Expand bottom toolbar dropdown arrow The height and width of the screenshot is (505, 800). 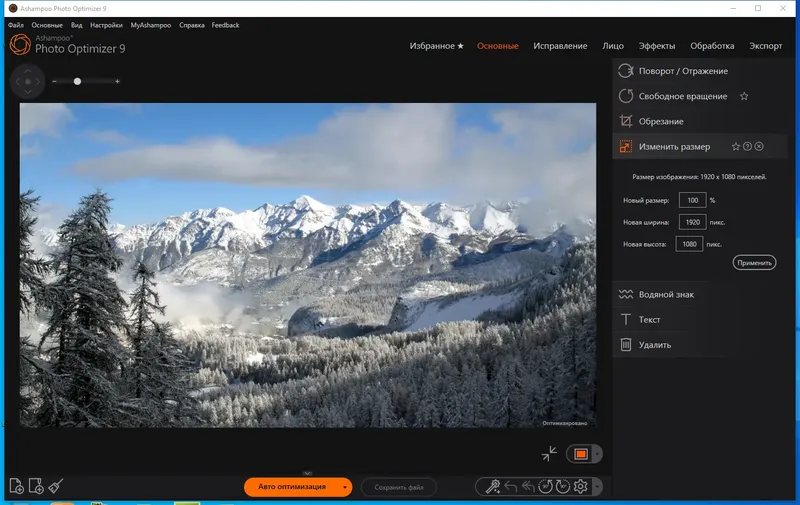click(x=597, y=487)
